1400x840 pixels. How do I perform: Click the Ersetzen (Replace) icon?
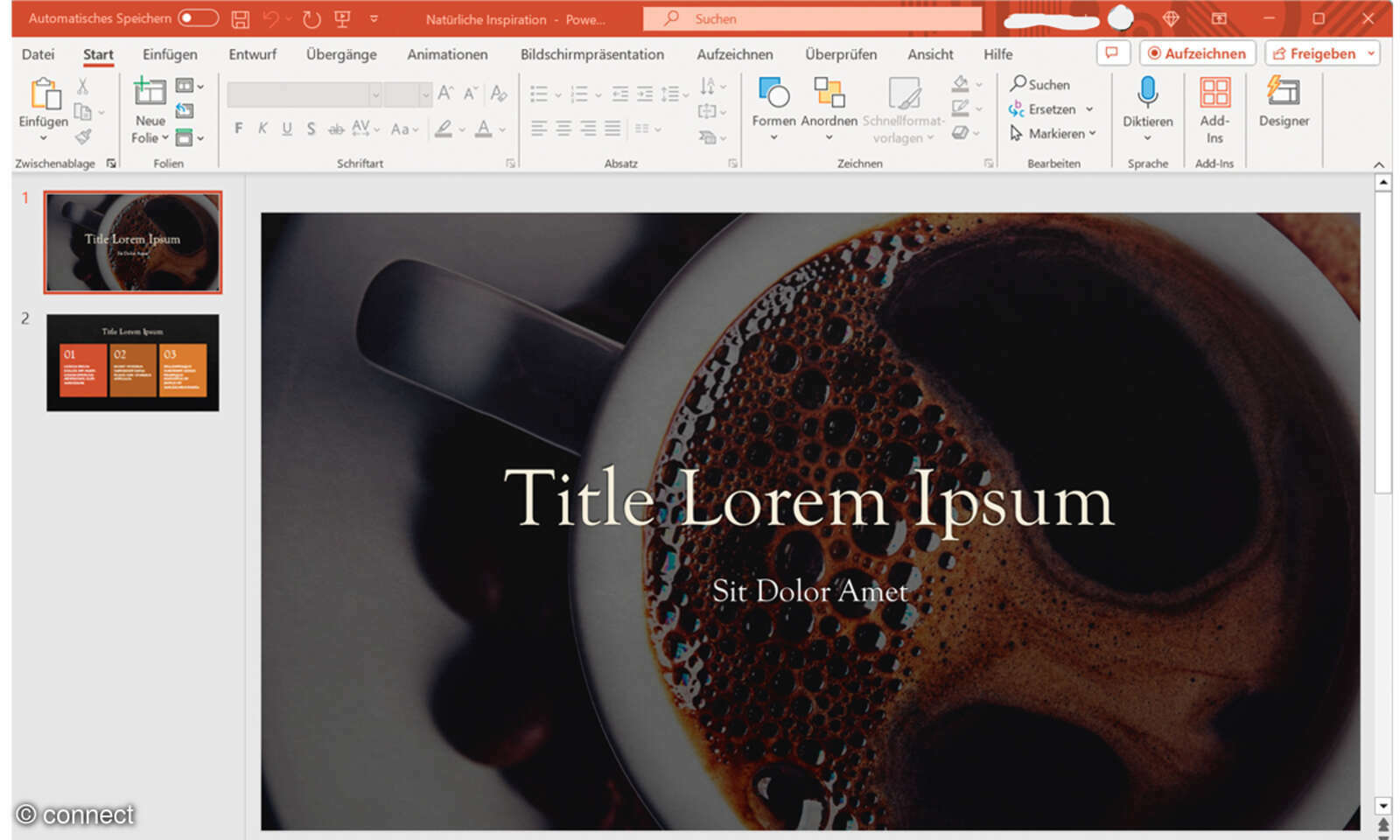(1017, 108)
